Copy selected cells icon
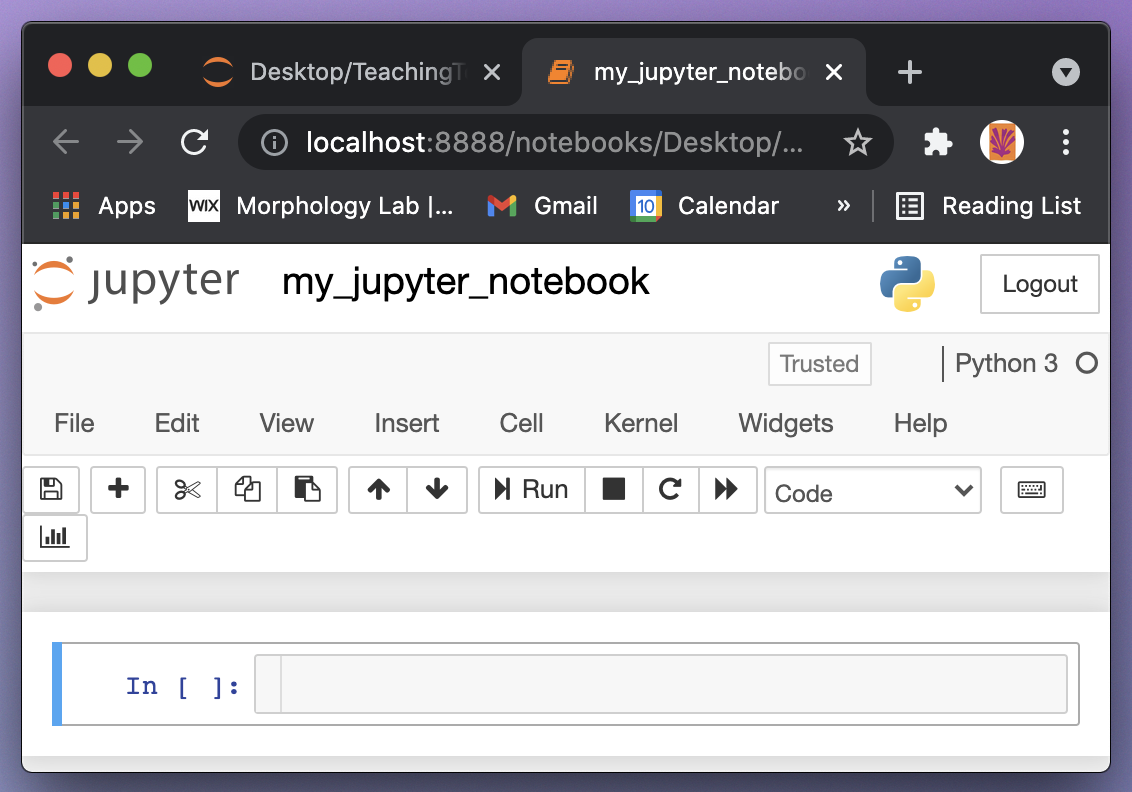Image resolution: width=1132 pixels, height=792 pixels. click(x=248, y=489)
